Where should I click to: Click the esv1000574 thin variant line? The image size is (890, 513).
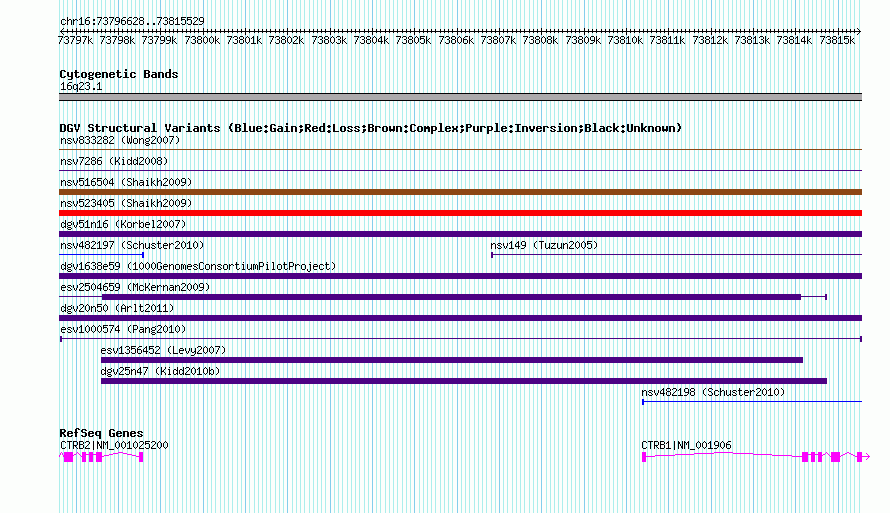click(461, 339)
